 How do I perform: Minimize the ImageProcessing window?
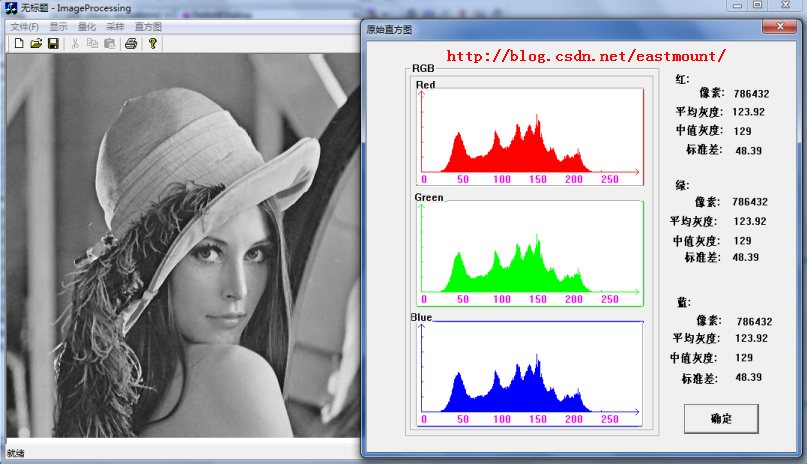coord(737,6)
